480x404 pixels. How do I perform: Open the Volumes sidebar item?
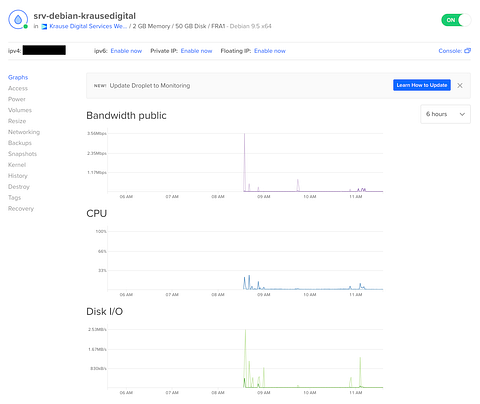pos(20,110)
